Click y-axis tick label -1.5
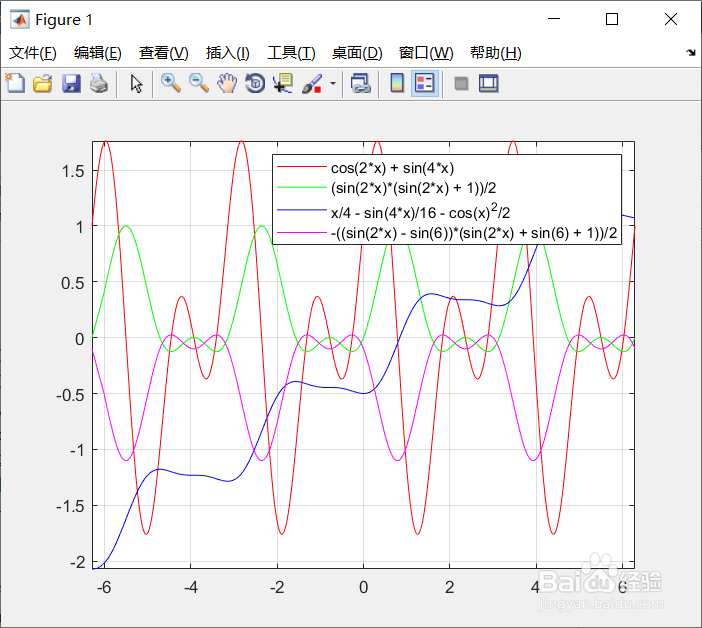 (x=70, y=506)
